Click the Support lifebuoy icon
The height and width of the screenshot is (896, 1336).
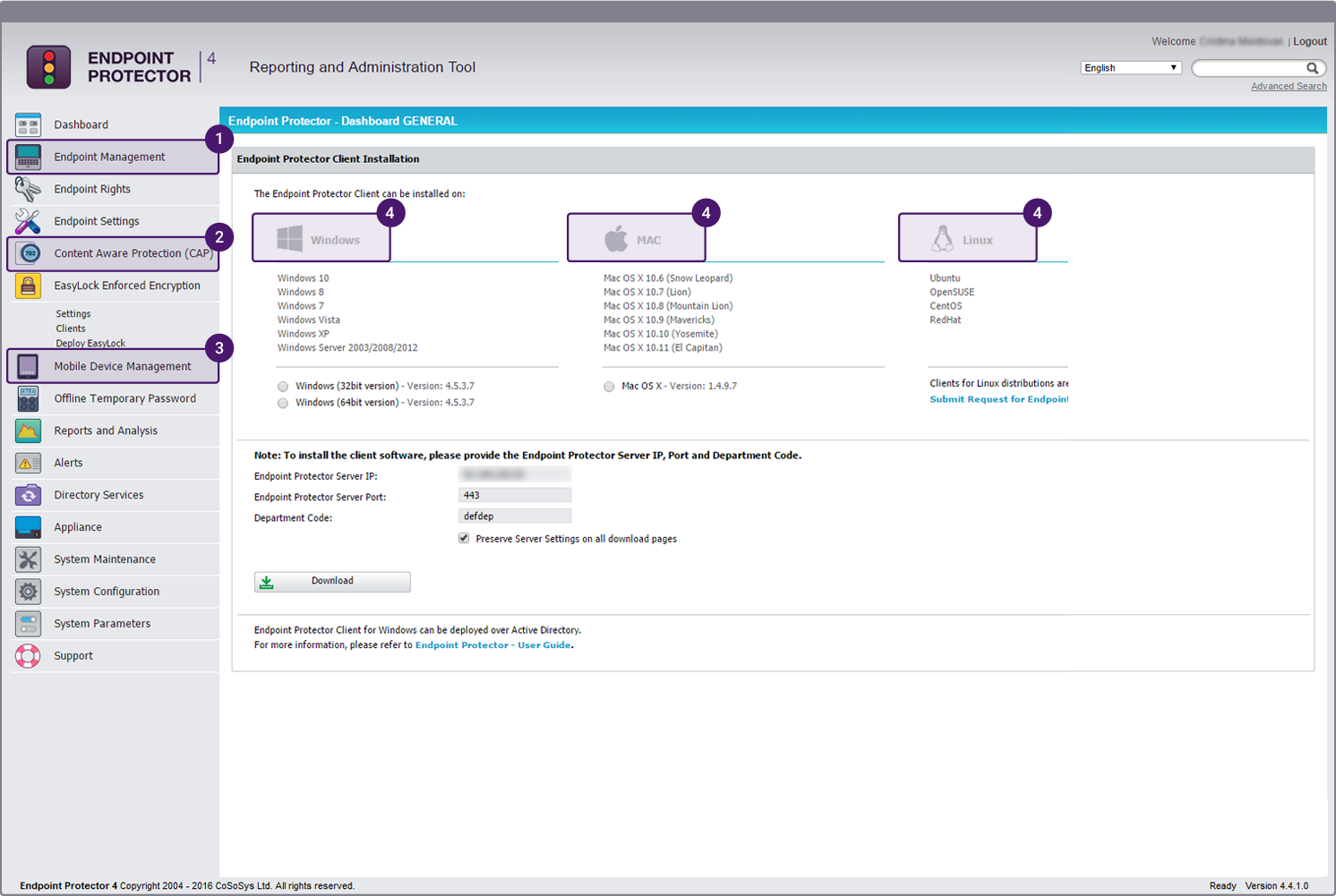tap(28, 656)
